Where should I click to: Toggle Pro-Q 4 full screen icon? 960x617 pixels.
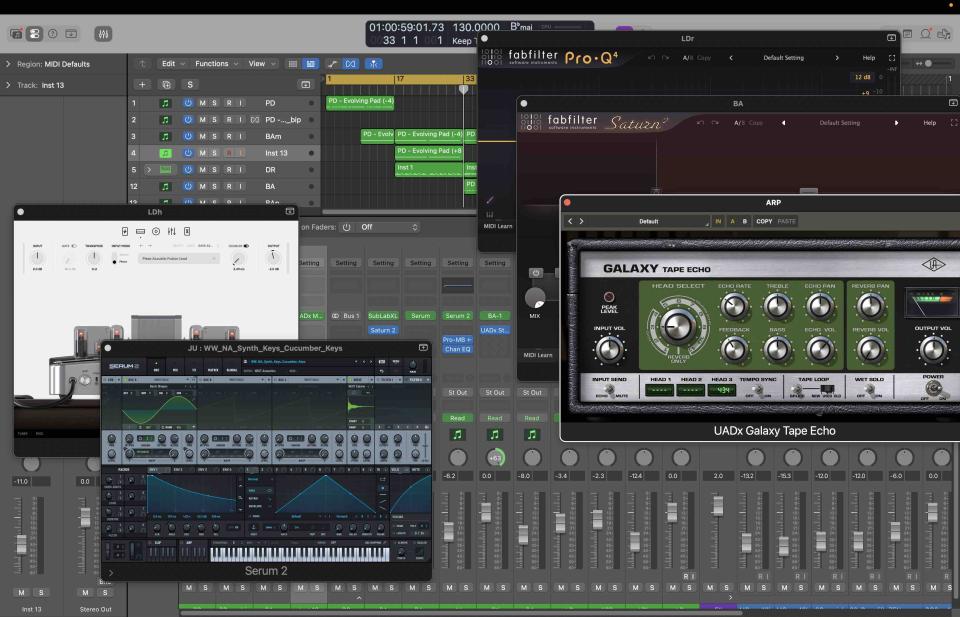[x=891, y=58]
